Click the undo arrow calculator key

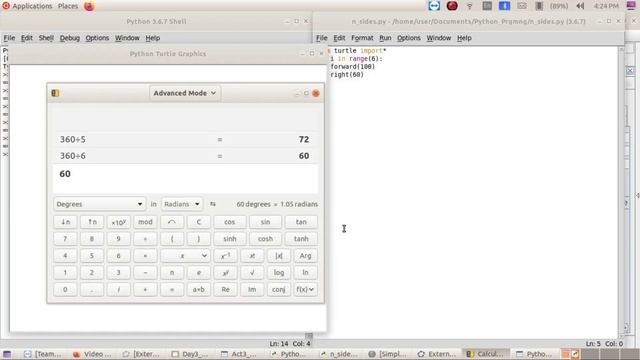[x=172, y=222]
